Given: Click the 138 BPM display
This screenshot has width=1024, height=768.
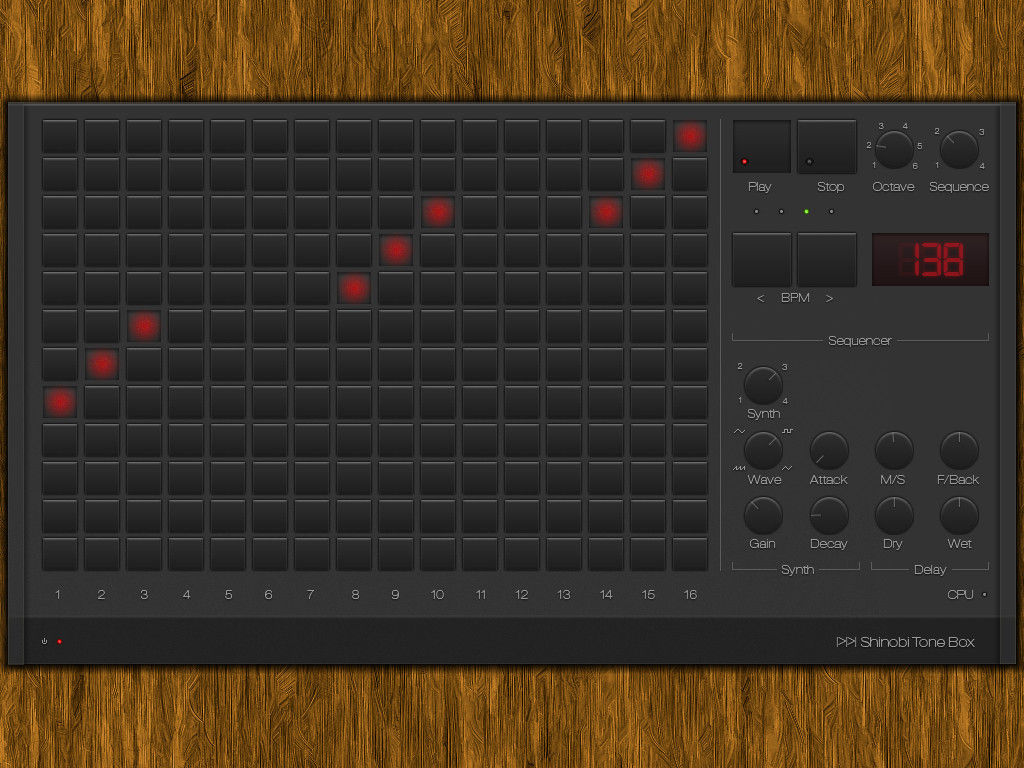Looking at the screenshot, I should (930, 259).
